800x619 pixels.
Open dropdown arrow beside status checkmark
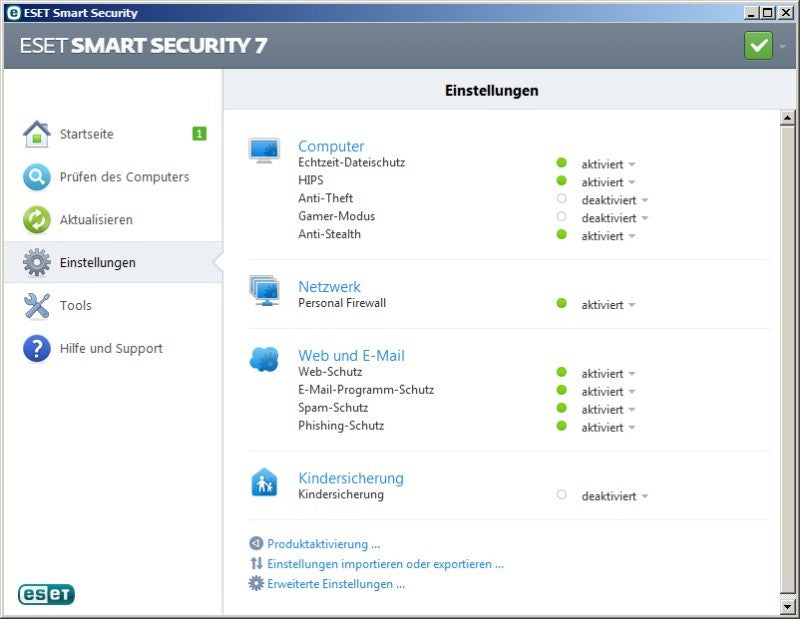pos(782,46)
